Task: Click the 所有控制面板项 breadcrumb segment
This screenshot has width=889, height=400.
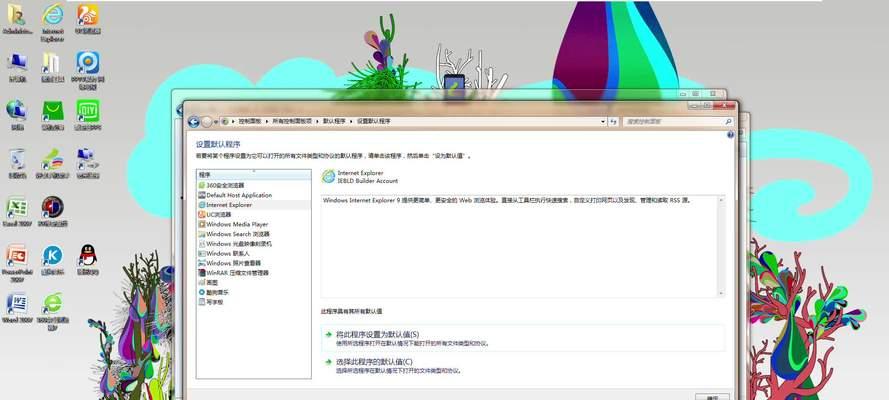Action: click(x=292, y=121)
